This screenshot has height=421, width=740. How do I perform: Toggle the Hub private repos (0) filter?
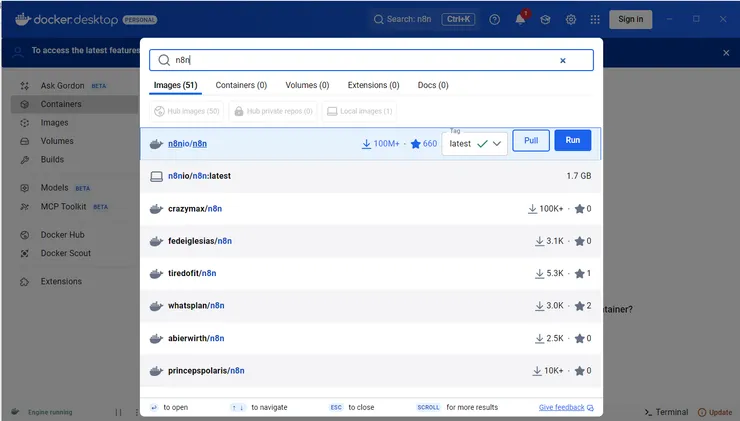pos(272,111)
